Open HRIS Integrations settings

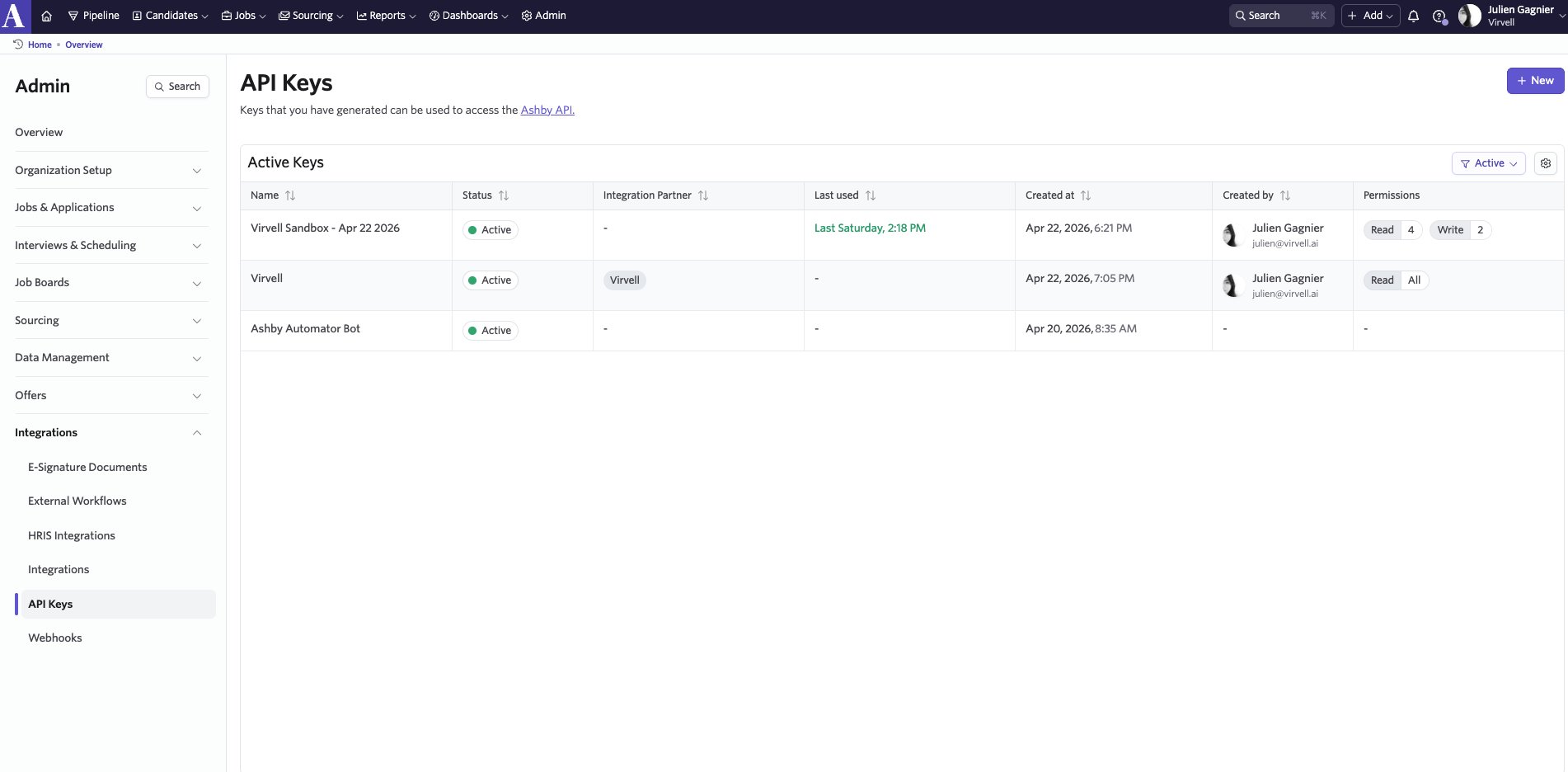point(72,536)
